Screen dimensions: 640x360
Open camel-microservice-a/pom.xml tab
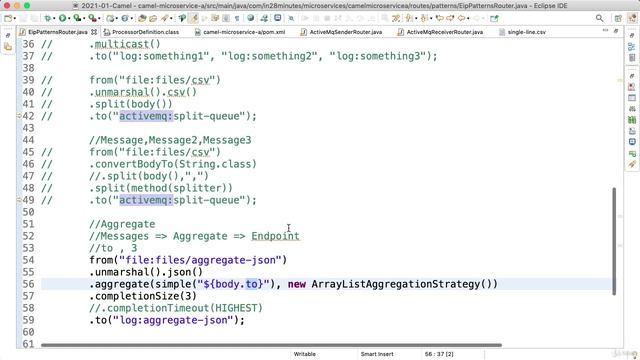[244, 32]
